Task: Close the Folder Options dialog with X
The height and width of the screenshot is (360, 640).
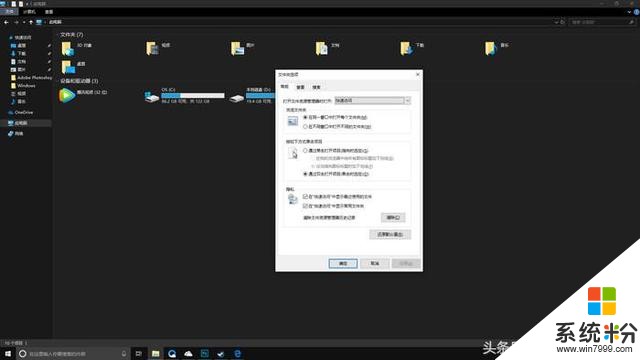Action: [418, 74]
